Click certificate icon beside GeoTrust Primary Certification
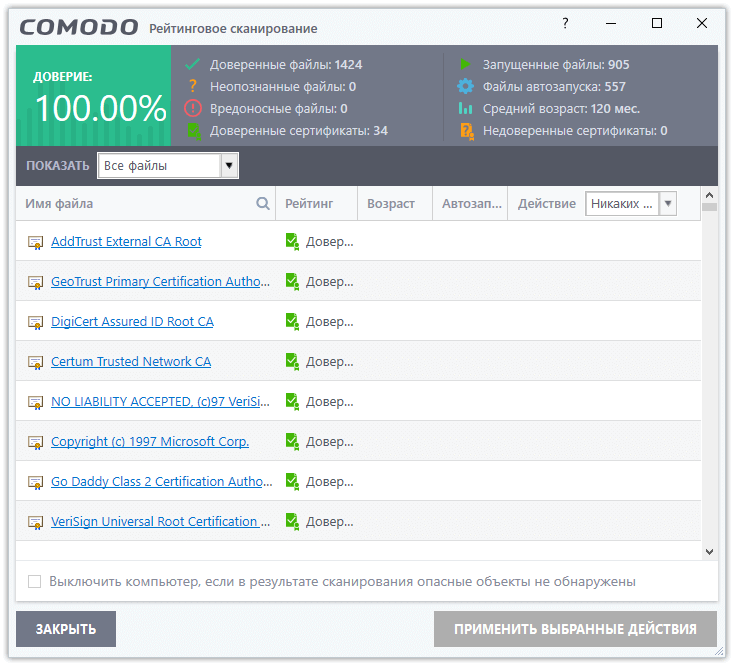 (36, 282)
